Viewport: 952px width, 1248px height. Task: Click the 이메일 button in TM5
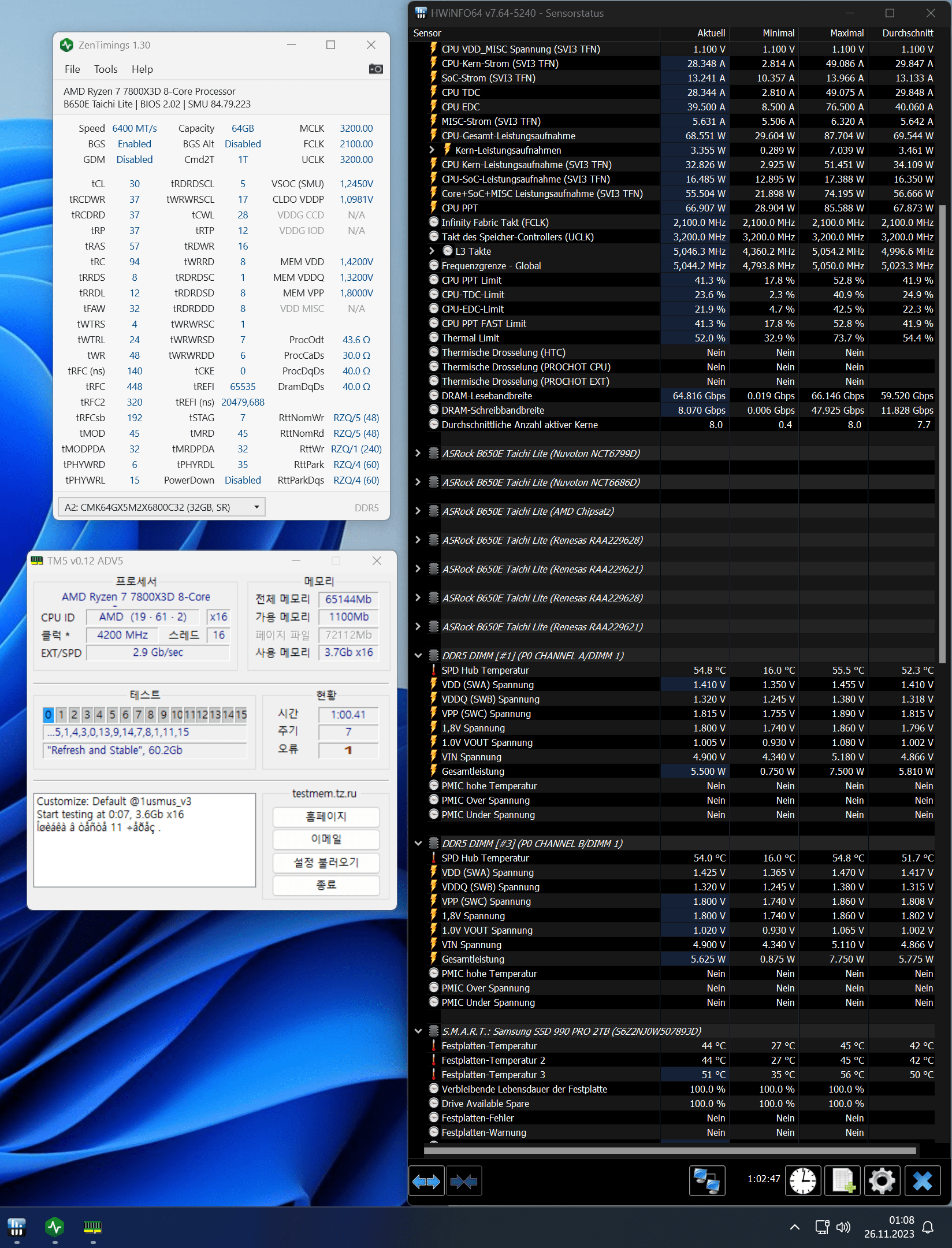(326, 840)
